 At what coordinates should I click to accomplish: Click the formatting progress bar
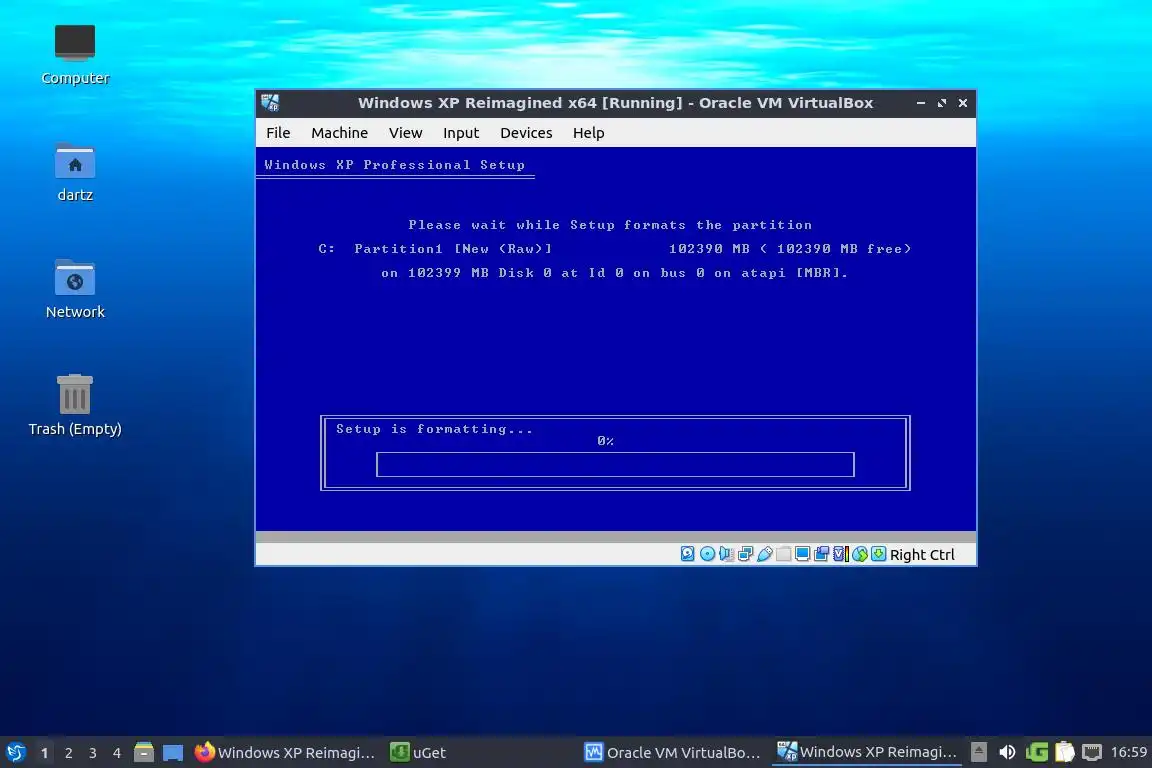point(615,464)
